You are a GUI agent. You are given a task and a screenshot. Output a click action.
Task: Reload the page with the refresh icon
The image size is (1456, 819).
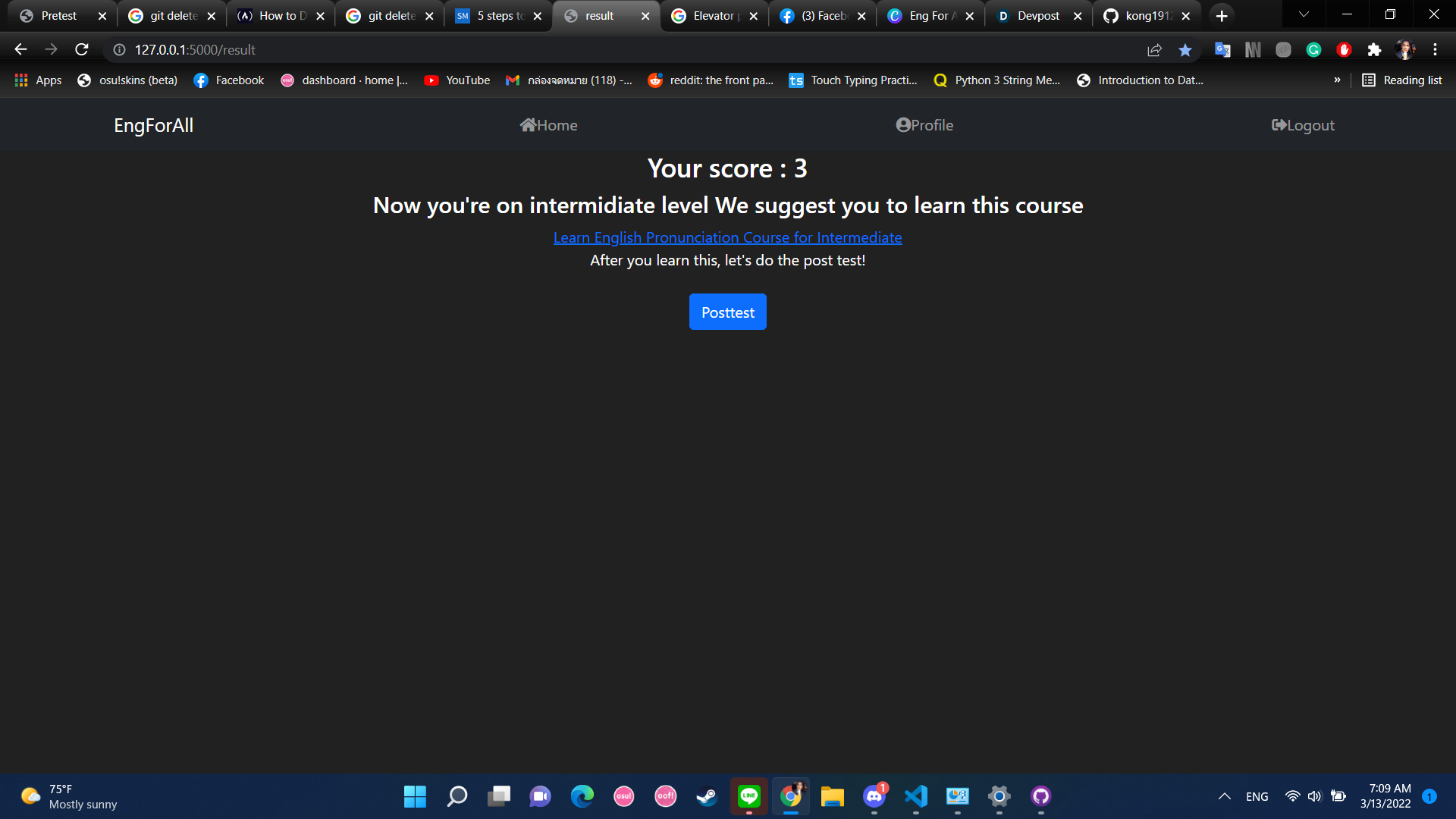coord(82,49)
